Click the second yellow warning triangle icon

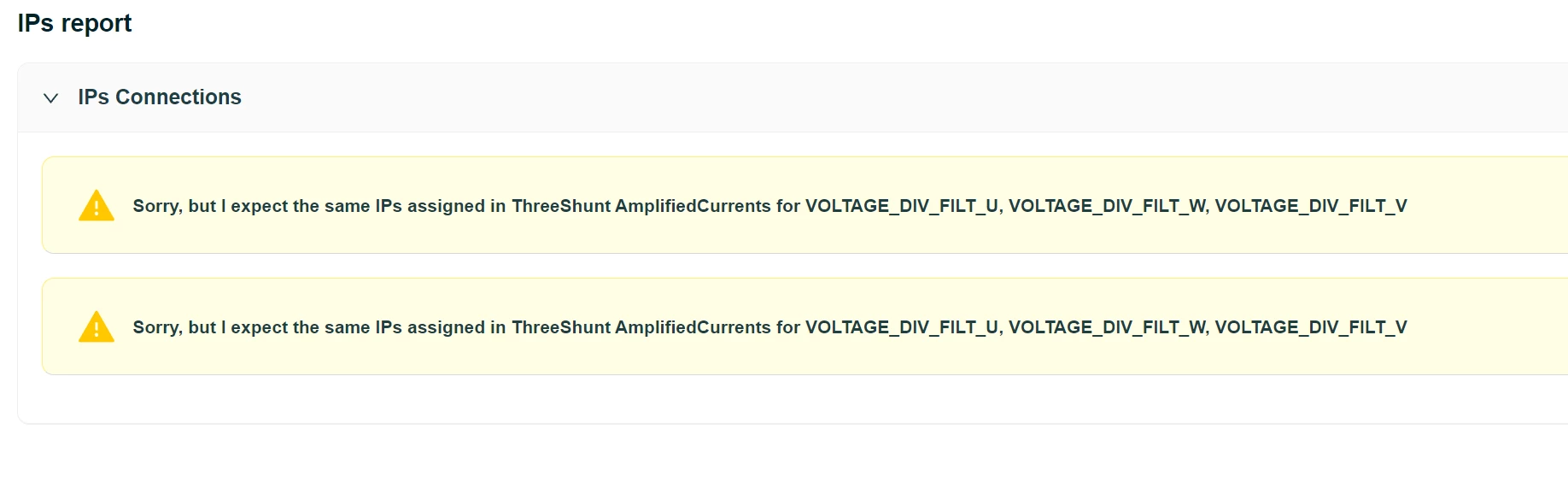[97, 327]
